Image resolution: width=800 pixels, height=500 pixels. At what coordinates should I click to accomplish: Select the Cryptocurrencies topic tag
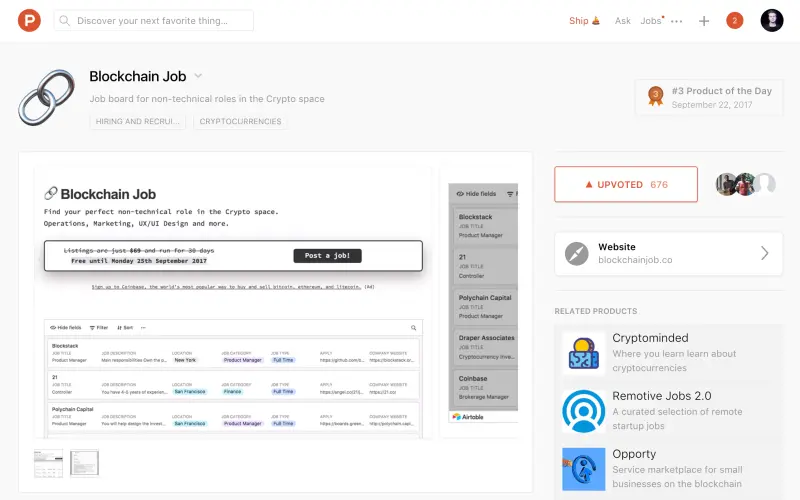pos(240,121)
